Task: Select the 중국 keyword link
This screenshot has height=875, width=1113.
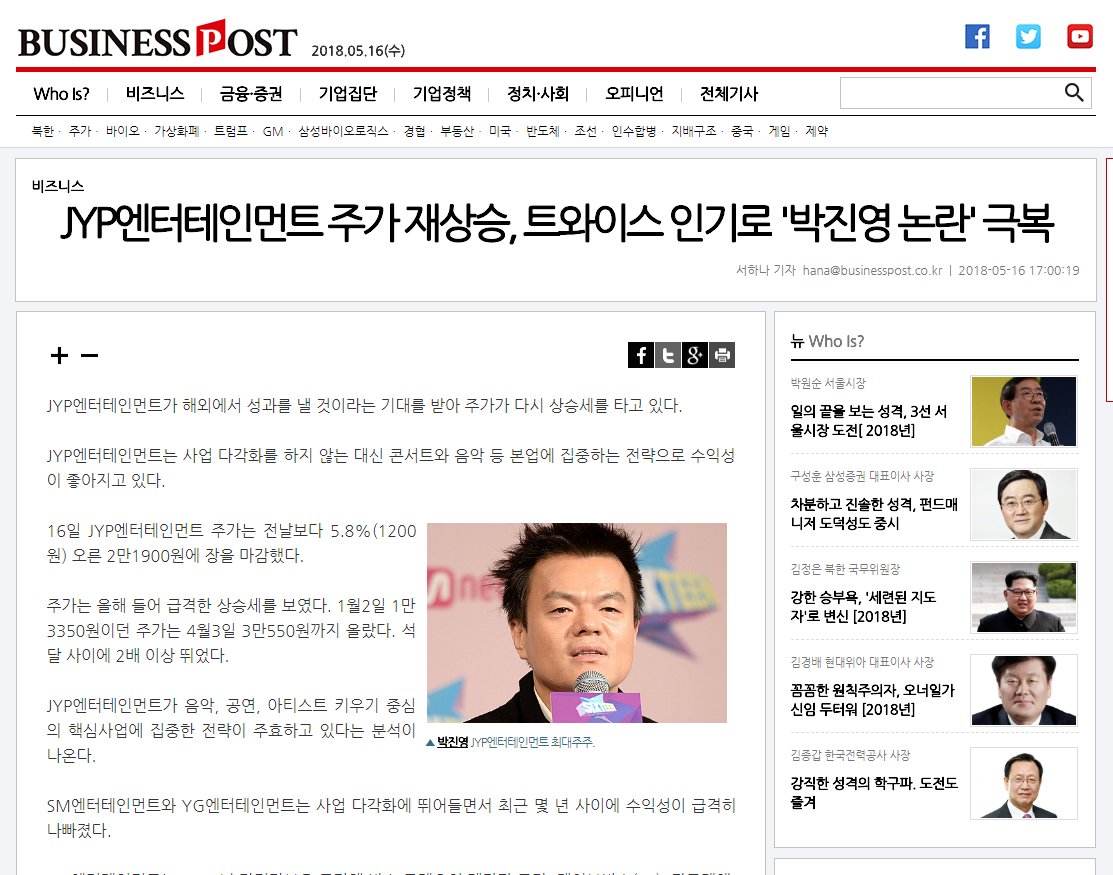Action: pyautogui.click(x=742, y=131)
